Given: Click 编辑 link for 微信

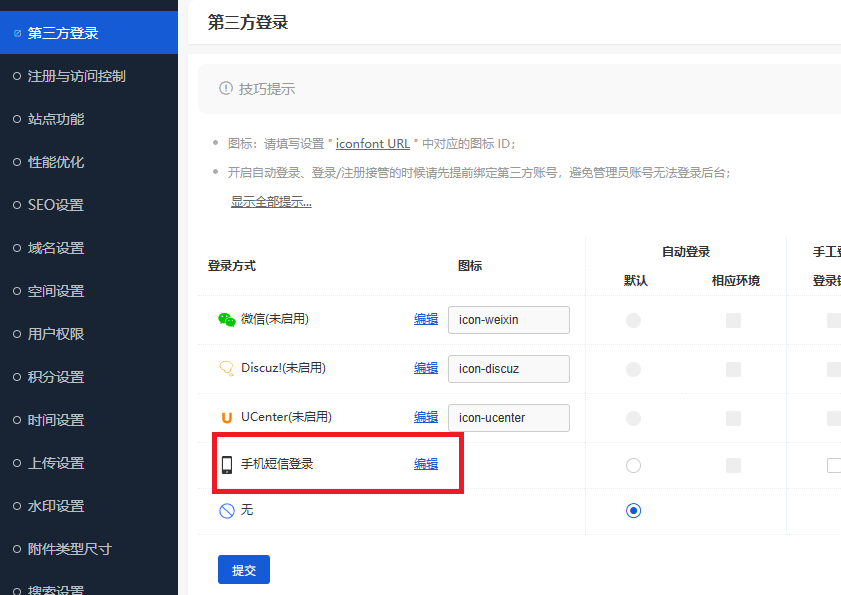Looking at the screenshot, I should [426, 319].
